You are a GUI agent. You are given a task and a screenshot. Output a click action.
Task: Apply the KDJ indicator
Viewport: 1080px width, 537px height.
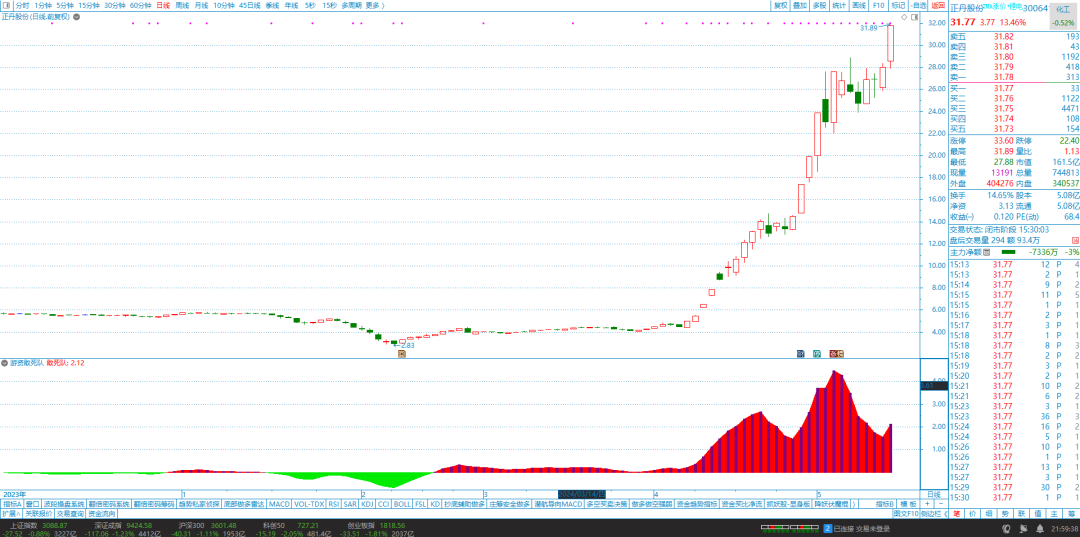pyautogui.click(x=367, y=504)
